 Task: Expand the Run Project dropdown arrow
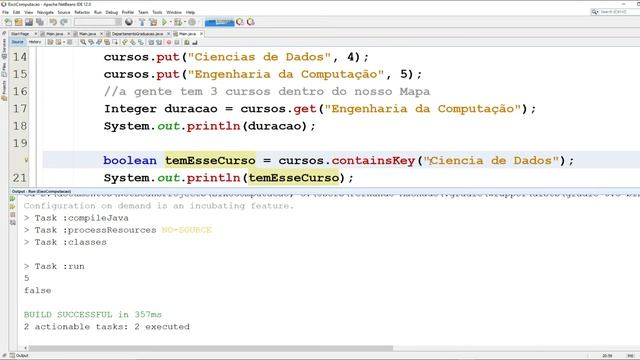pyautogui.click(x=170, y=22)
